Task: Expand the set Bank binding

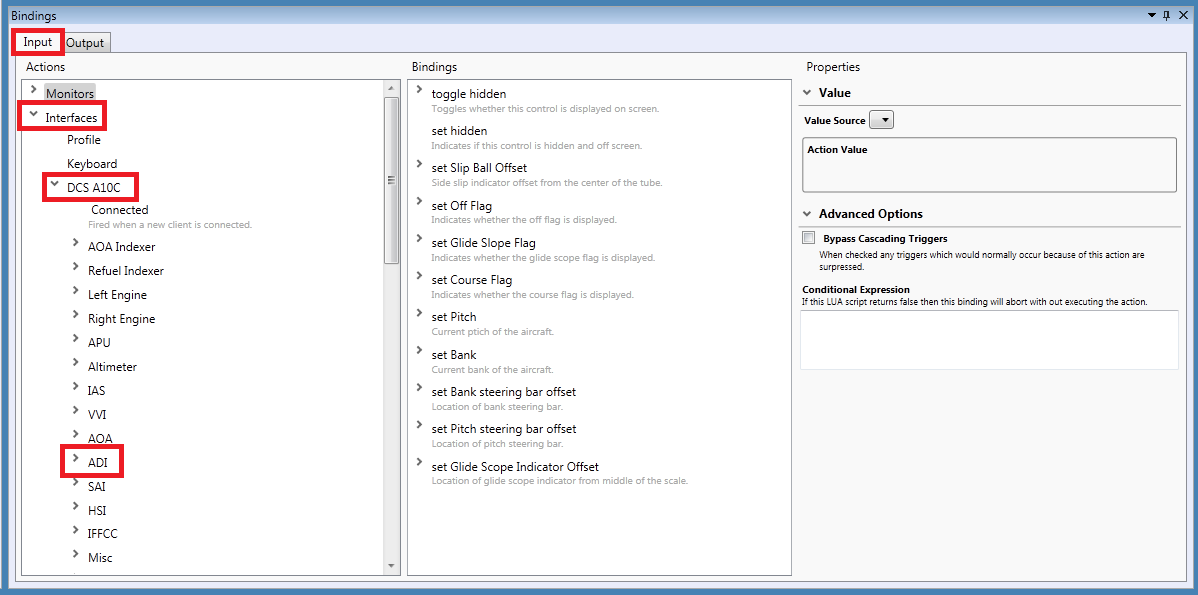Action: 419,351
